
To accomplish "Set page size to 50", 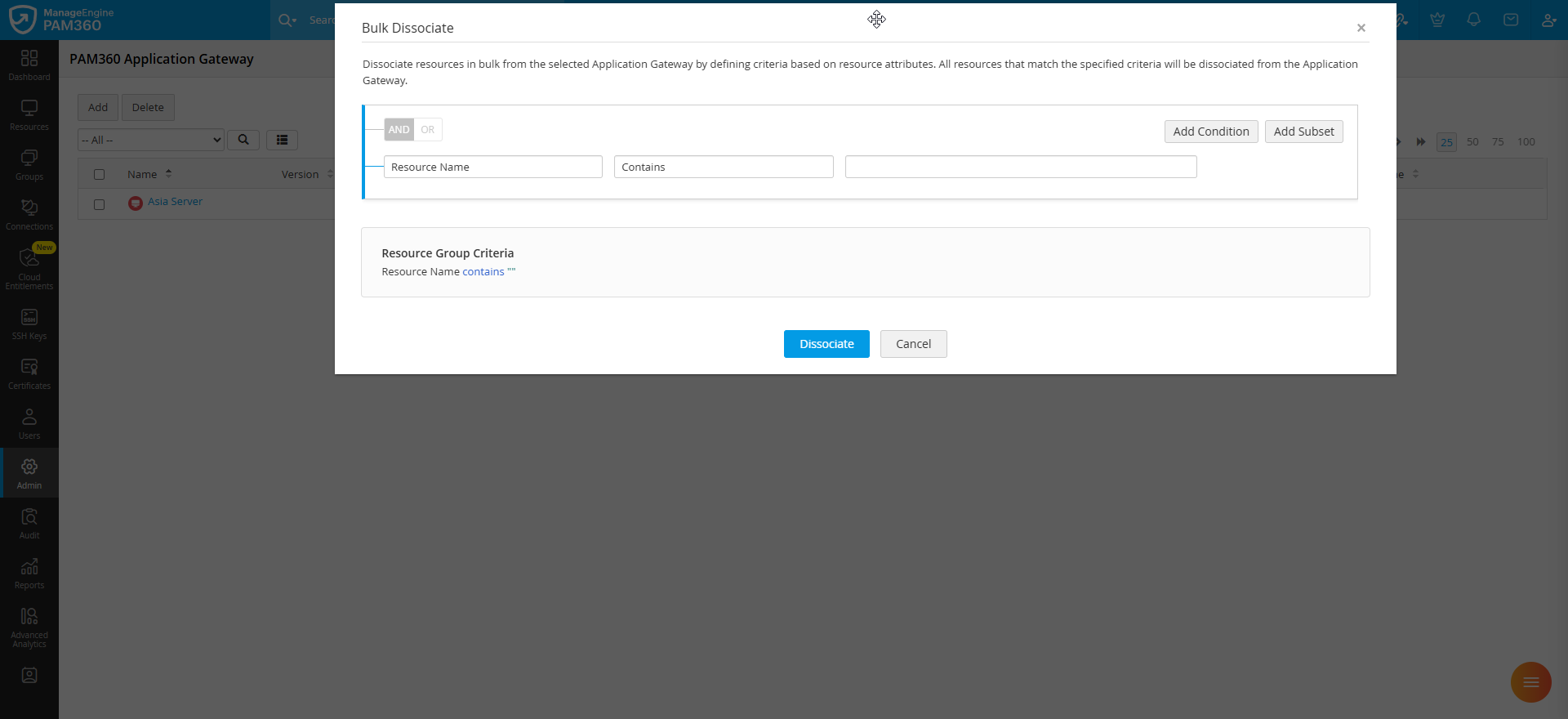I will tap(1472, 142).
